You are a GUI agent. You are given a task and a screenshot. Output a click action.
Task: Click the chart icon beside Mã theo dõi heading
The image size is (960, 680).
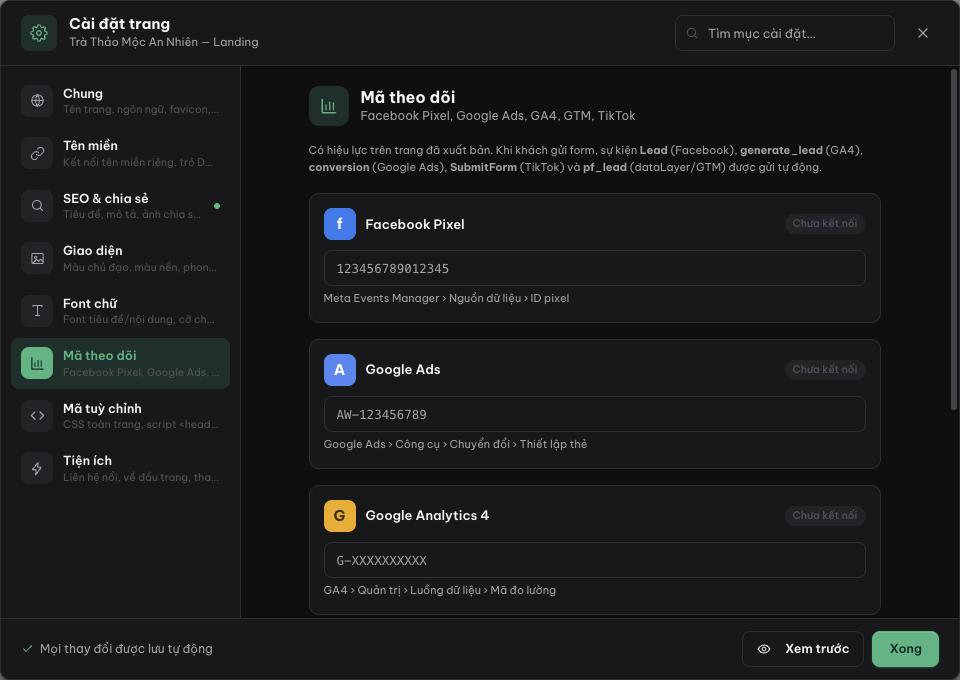pyautogui.click(x=329, y=106)
